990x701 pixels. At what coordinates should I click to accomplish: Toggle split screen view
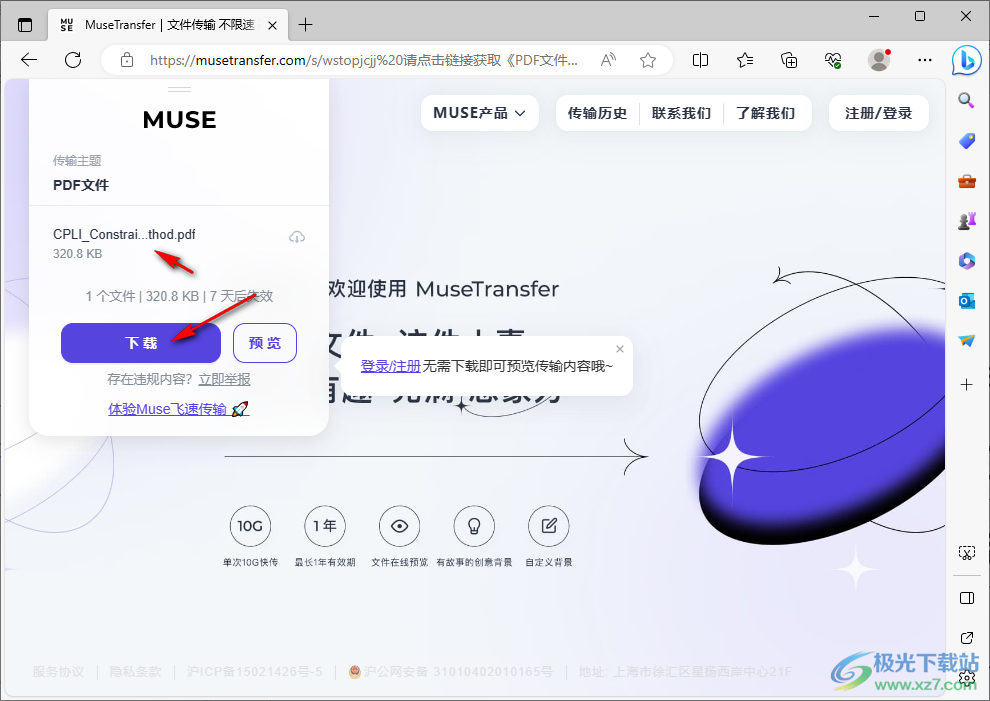coord(700,60)
